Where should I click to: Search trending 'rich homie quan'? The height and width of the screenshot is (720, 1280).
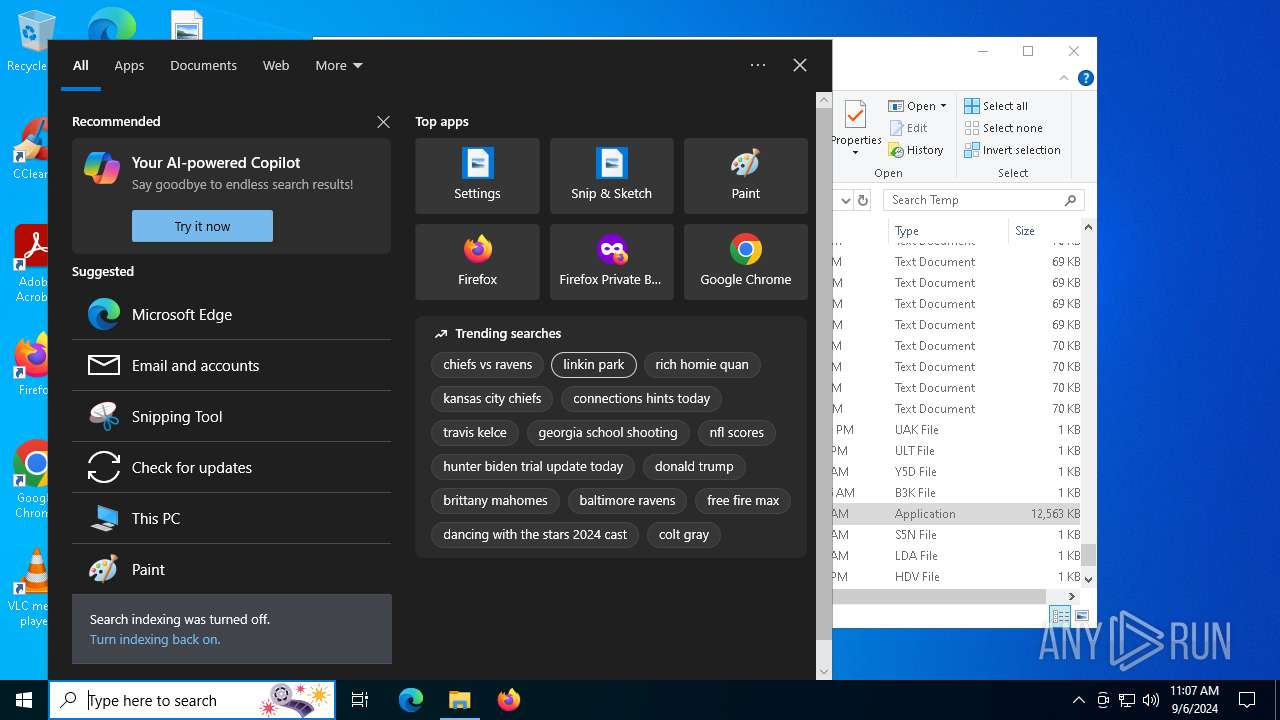(x=702, y=365)
